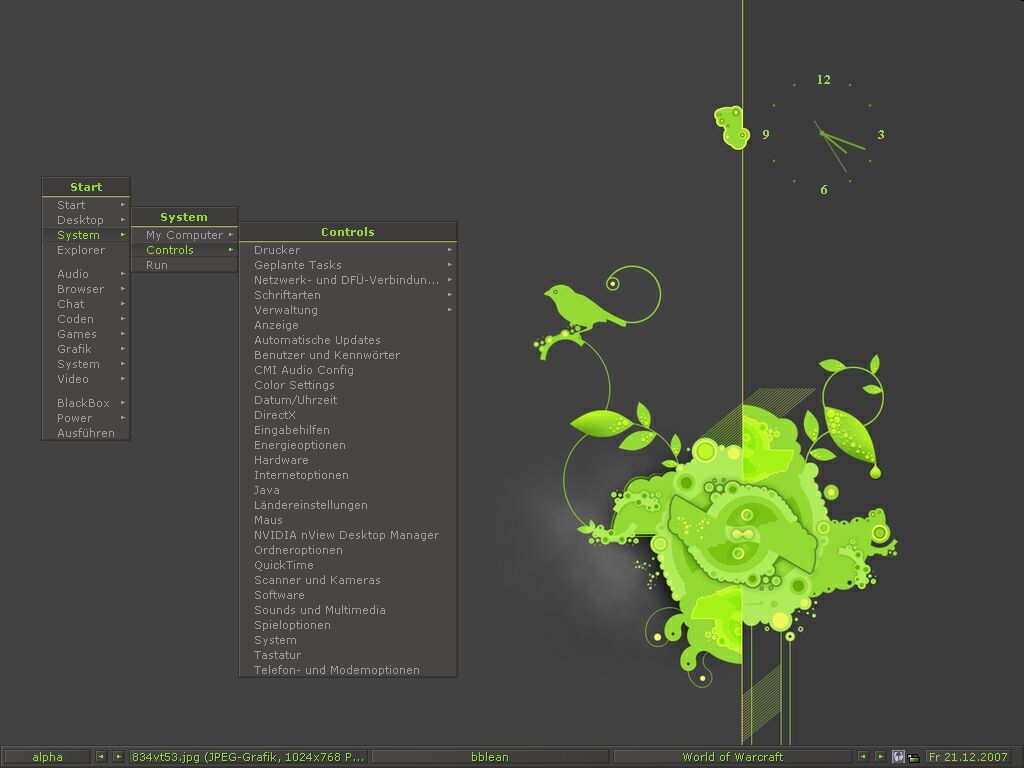Expand the Power submenu arrow
The height and width of the screenshot is (768, 1024).
[123, 418]
